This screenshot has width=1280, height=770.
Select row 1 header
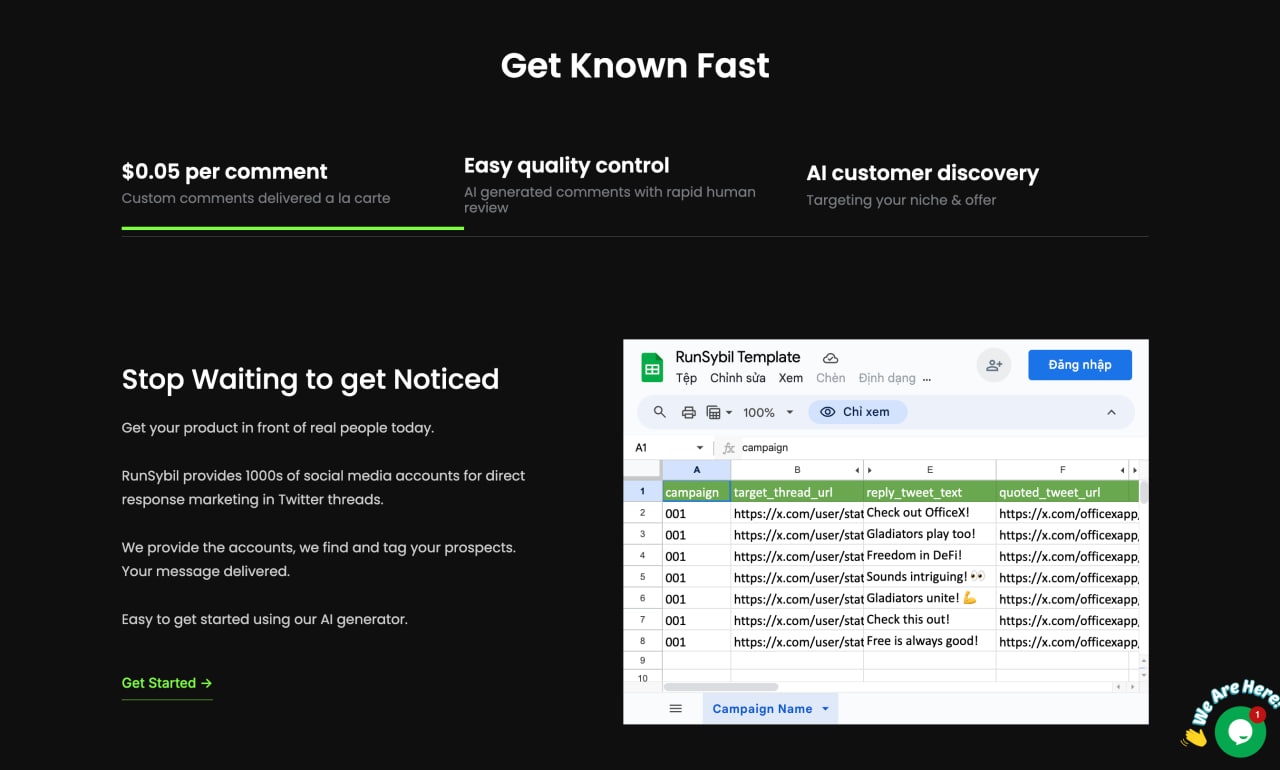(643, 491)
